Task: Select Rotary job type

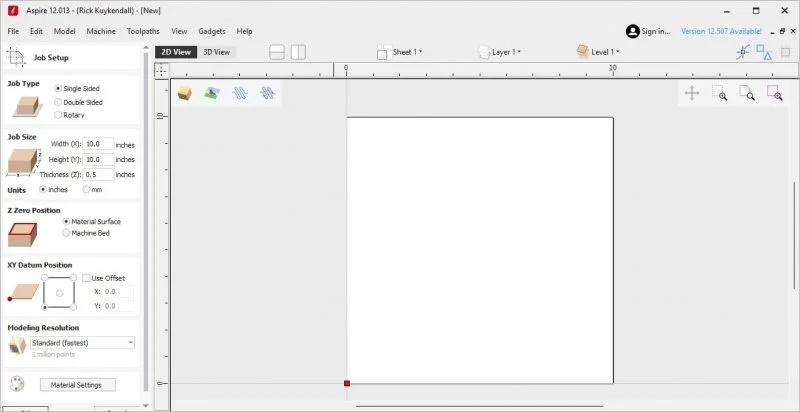Action: pos(69,115)
